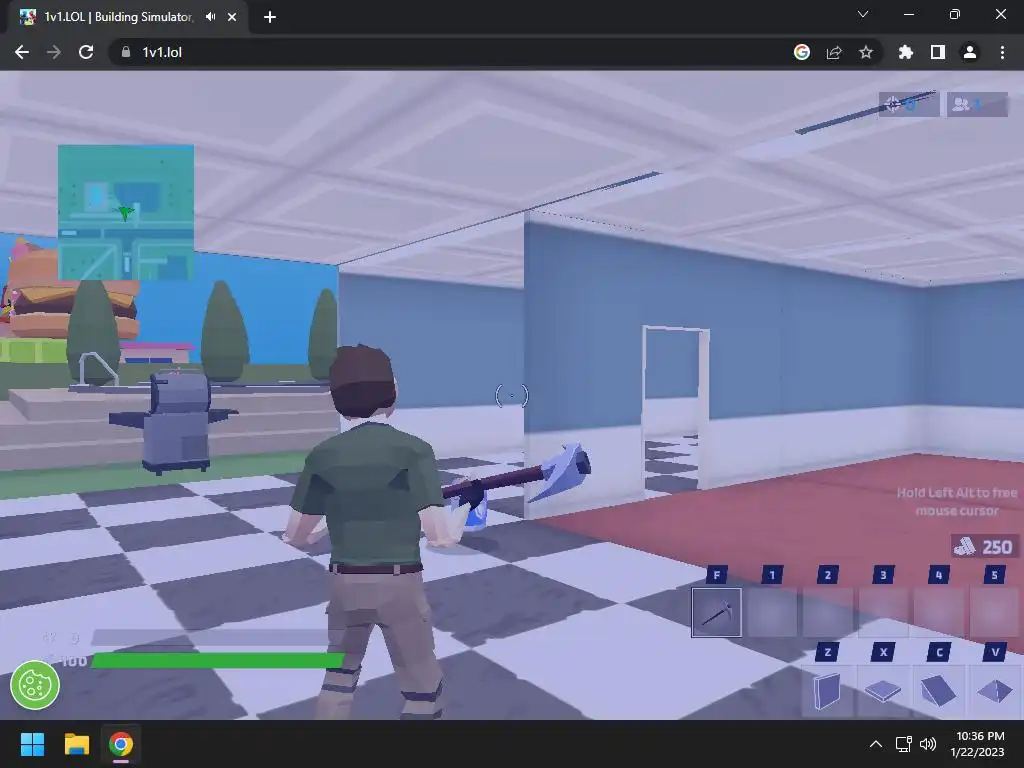
Task: Choose the wall build piece
Action: pos(827,691)
